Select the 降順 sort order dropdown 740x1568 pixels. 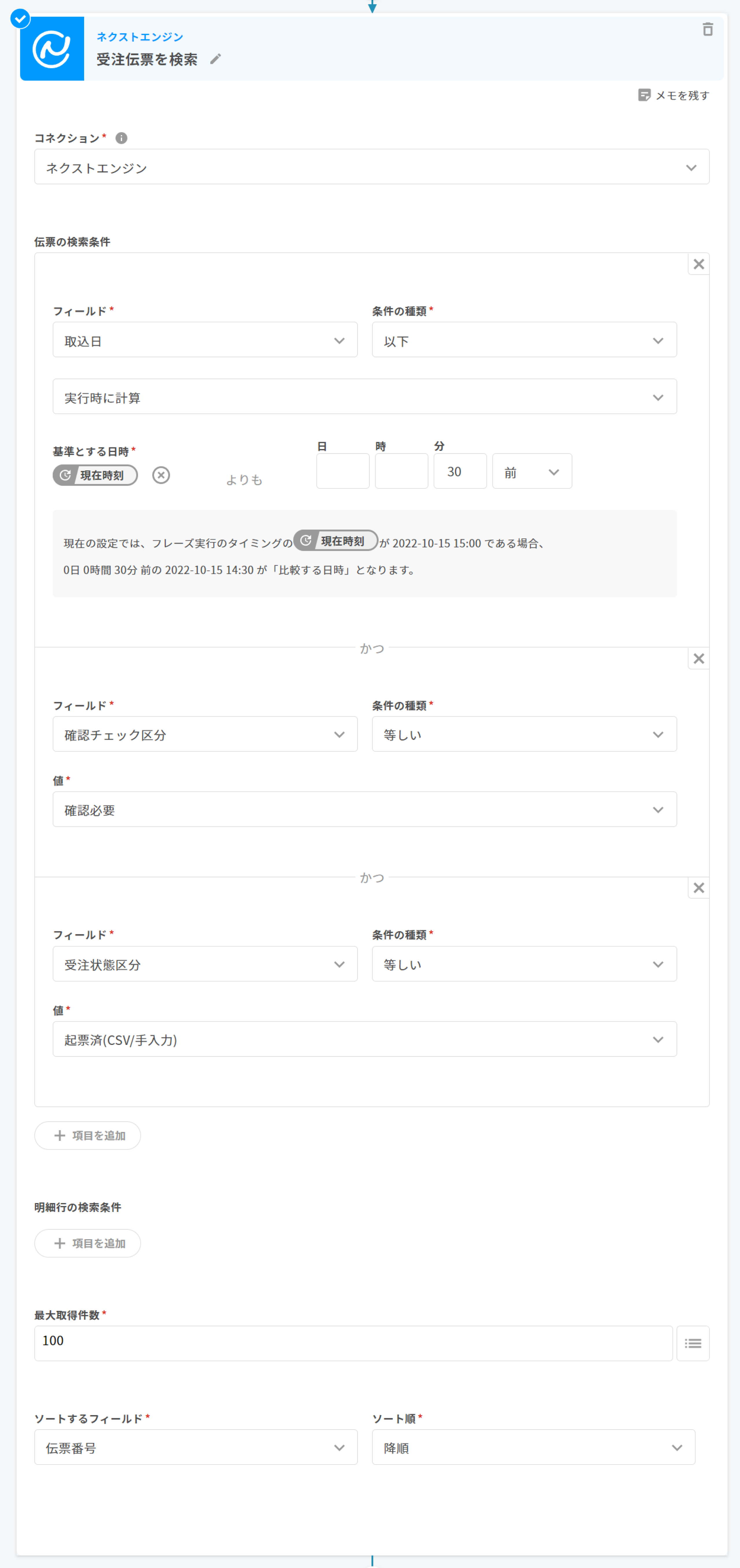[x=533, y=1447]
